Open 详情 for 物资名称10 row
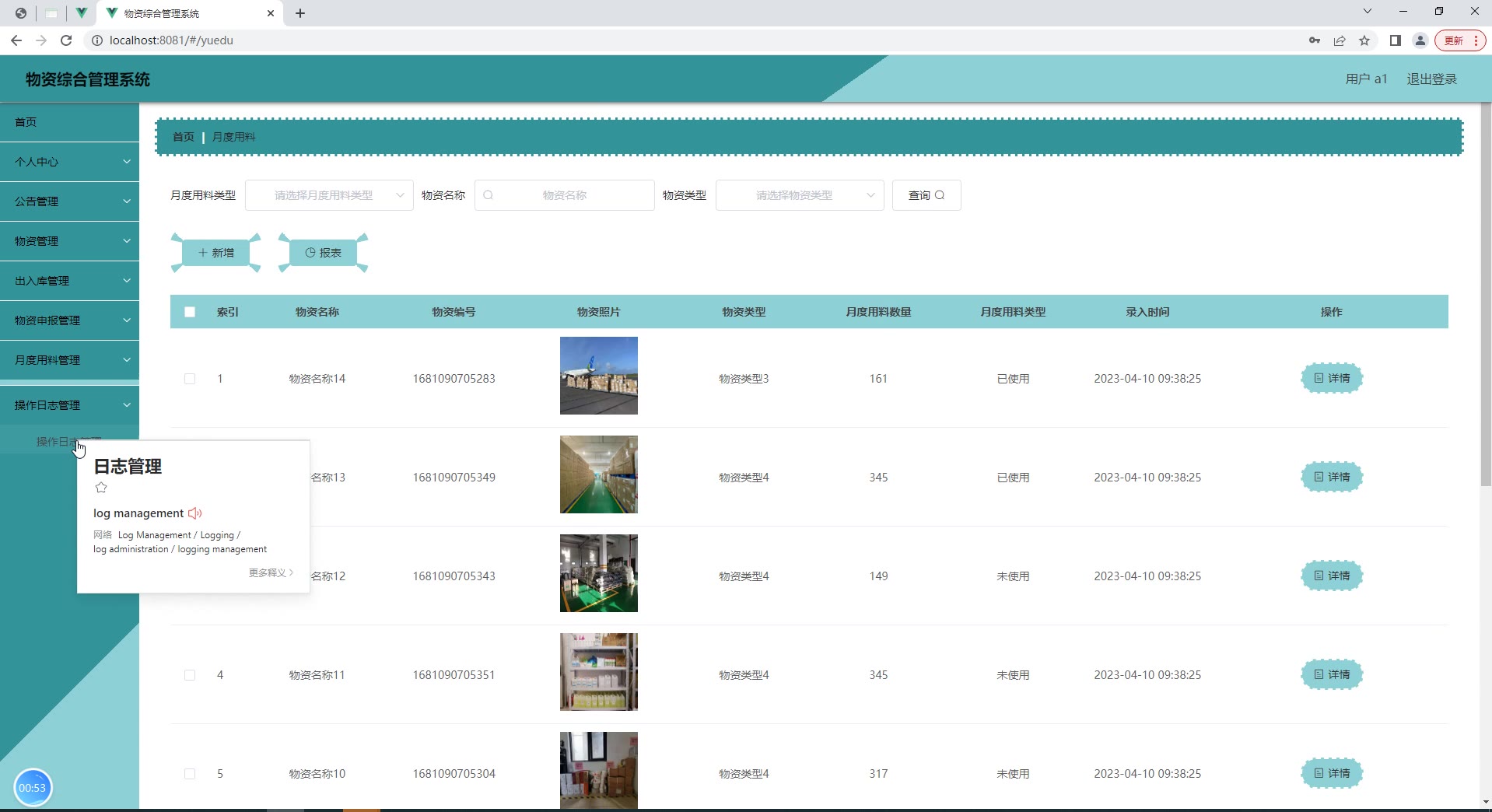This screenshot has height=812, width=1492. click(x=1332, y=773)
